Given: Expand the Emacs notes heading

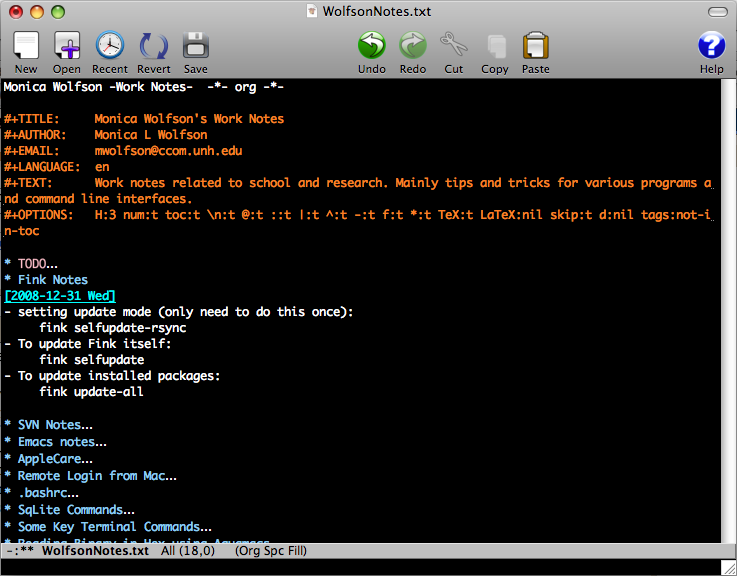Looking at the screenshot, I should pyautogui.click(x=55, y=442).
